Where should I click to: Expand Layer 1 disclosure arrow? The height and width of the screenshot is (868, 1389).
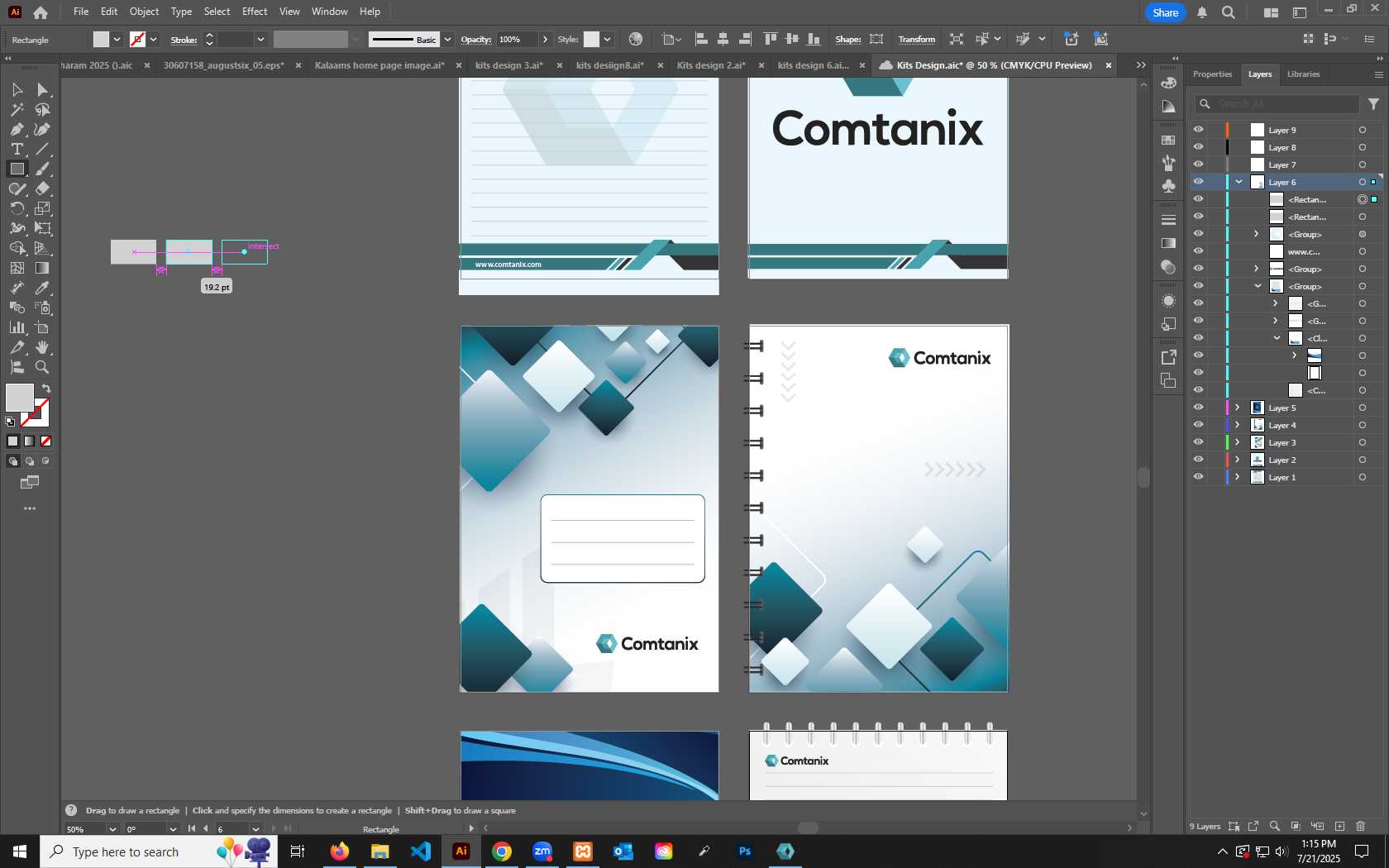(1238, 477)
